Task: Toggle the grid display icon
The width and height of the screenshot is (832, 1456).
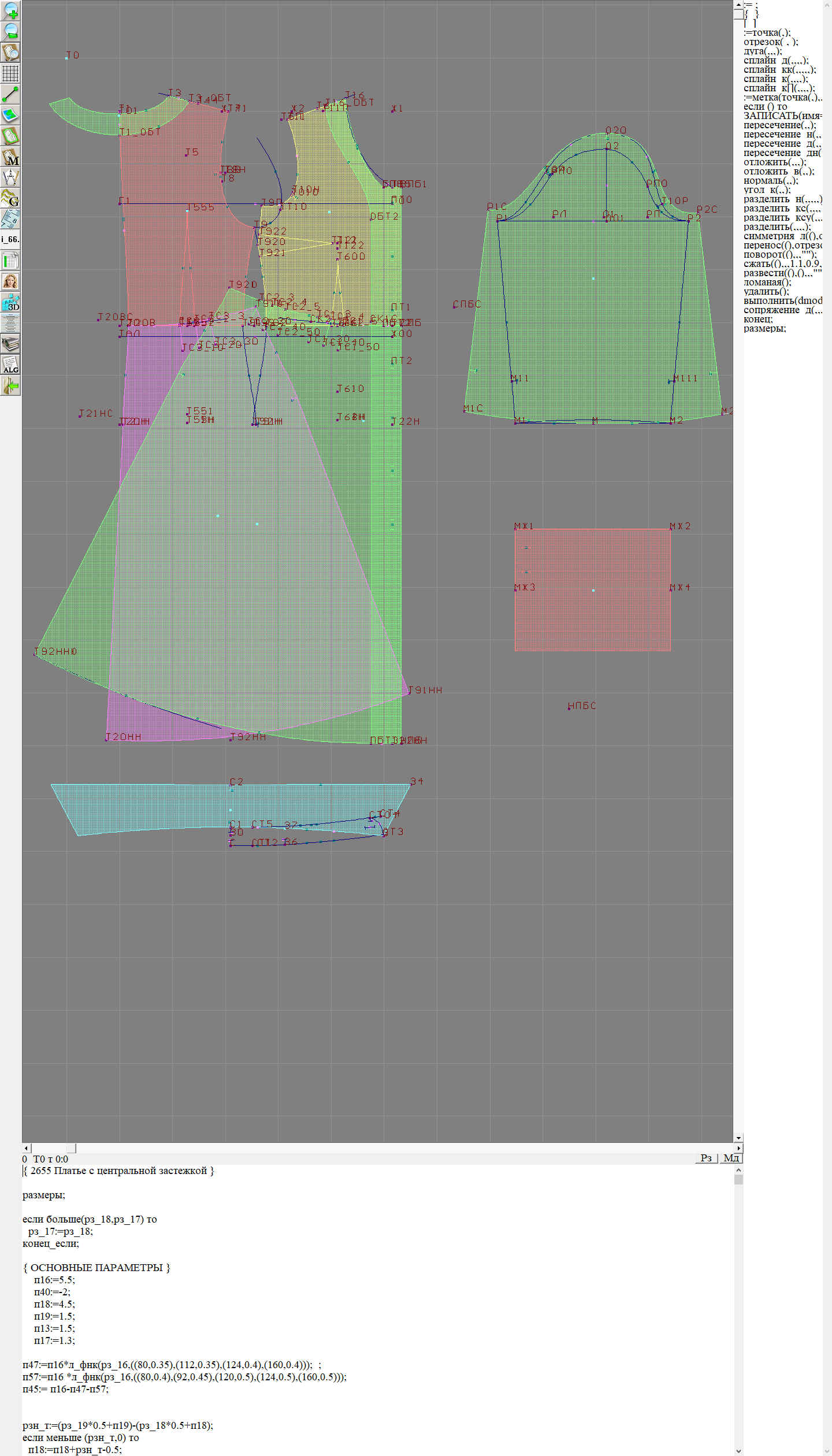Action: [10, 73]
